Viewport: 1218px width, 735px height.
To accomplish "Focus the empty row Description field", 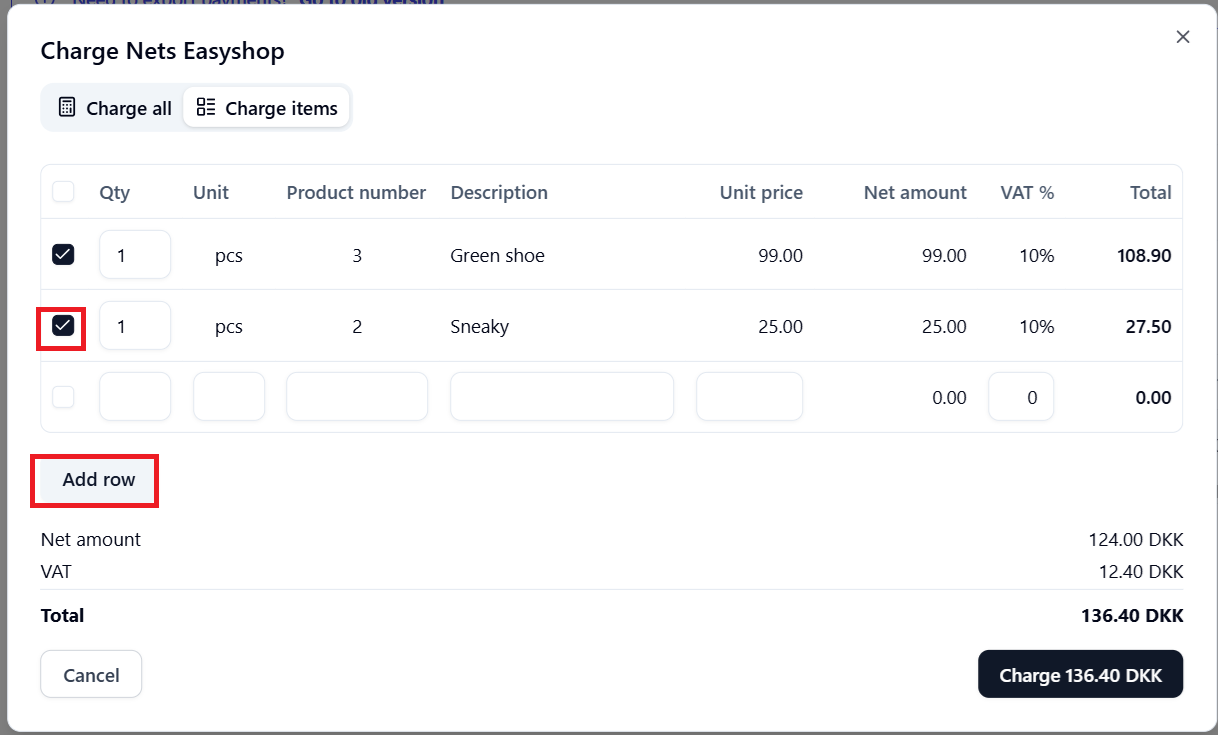I will click(x=562, y=397).
